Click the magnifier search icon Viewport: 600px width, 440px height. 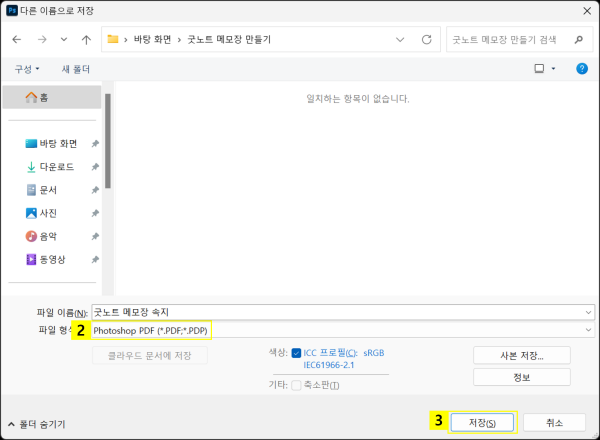579,39
